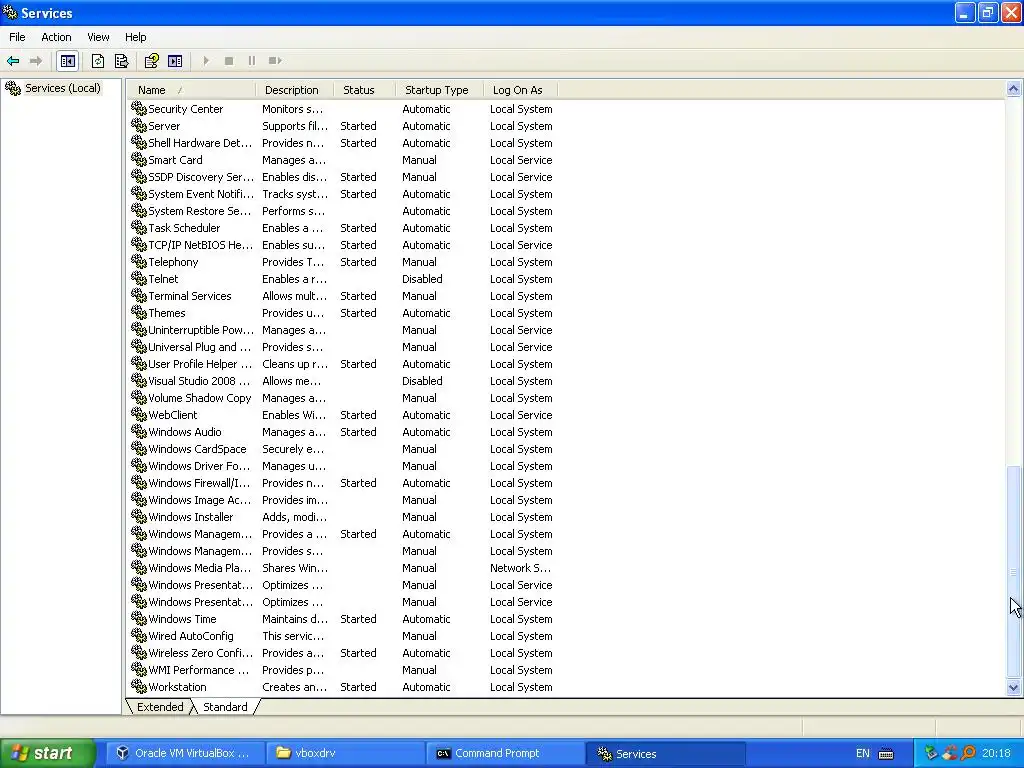
Task: Sort by the Status column header
Action: tap(364, 90)
